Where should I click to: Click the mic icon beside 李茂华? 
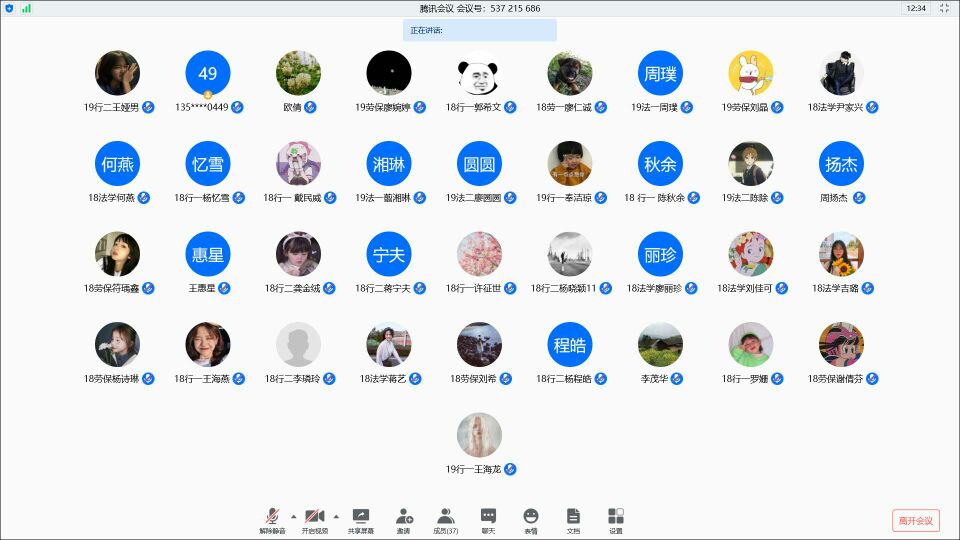click(x=677, y=379)
